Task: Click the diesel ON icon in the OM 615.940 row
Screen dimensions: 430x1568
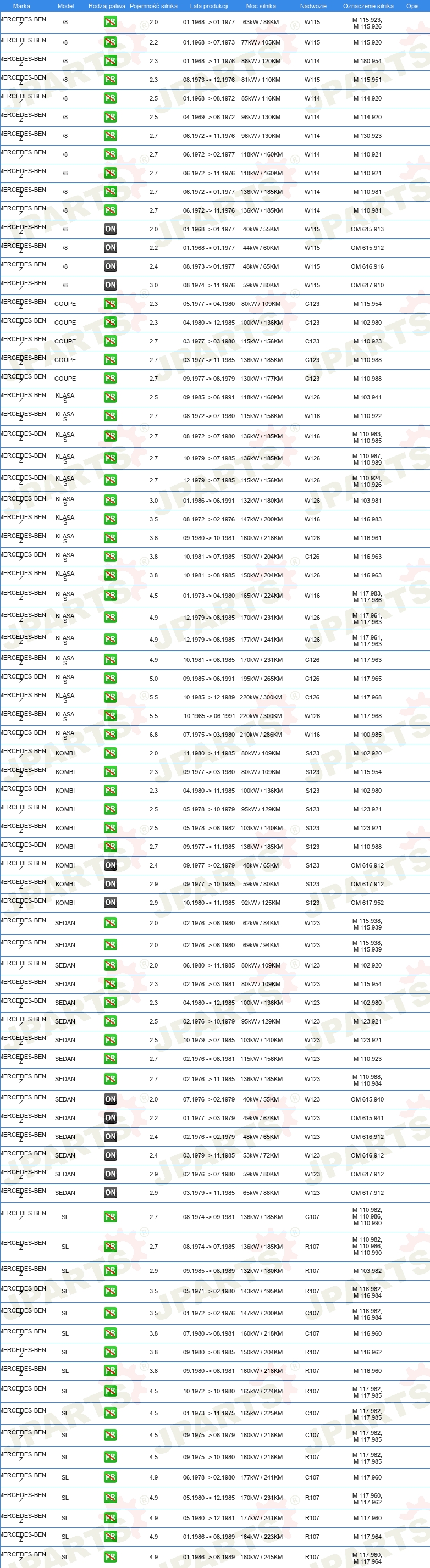Action: click(x=110, y=1099)
